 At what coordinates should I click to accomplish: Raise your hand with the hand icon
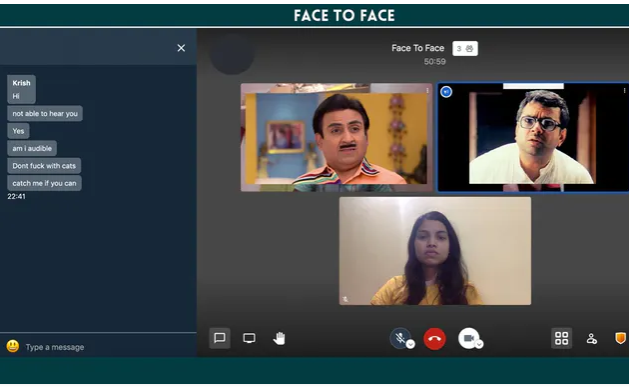tap(279, 338)
